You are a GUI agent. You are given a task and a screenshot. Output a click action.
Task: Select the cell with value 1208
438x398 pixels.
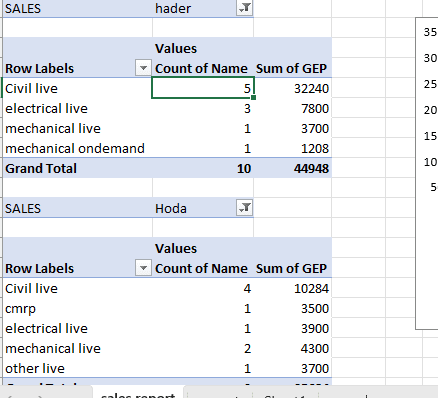(x=292, y=148)
